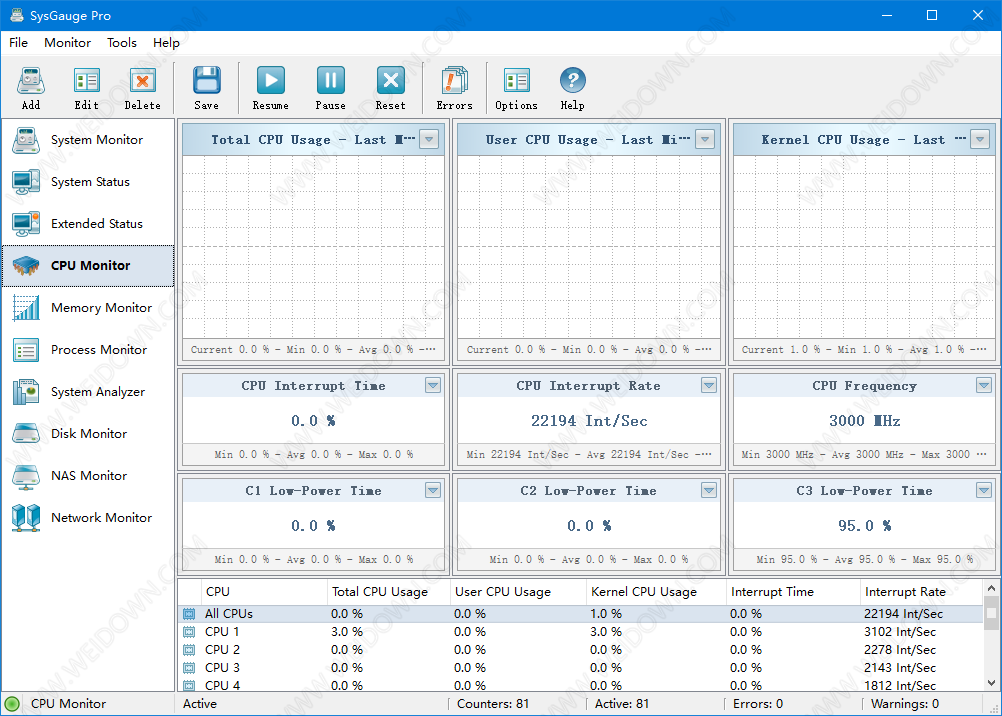Select the CPU 2 row label

pyautogui.click(x=222, y=650)
